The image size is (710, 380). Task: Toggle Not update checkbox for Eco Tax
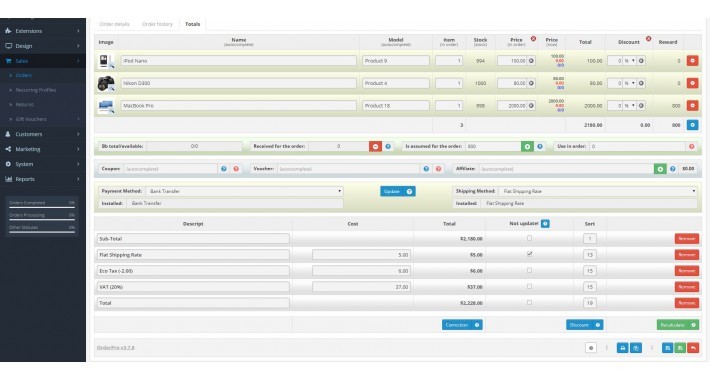pyautogui.click(x=529, y=270)
